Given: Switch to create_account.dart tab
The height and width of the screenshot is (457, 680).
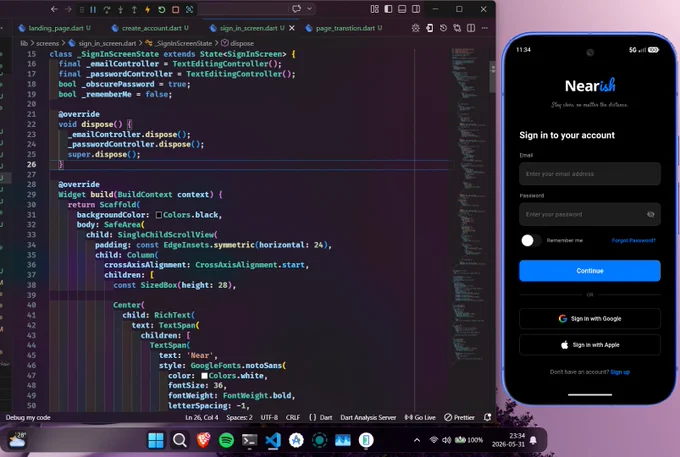Looking at the screenshot, I should point(150,28).
